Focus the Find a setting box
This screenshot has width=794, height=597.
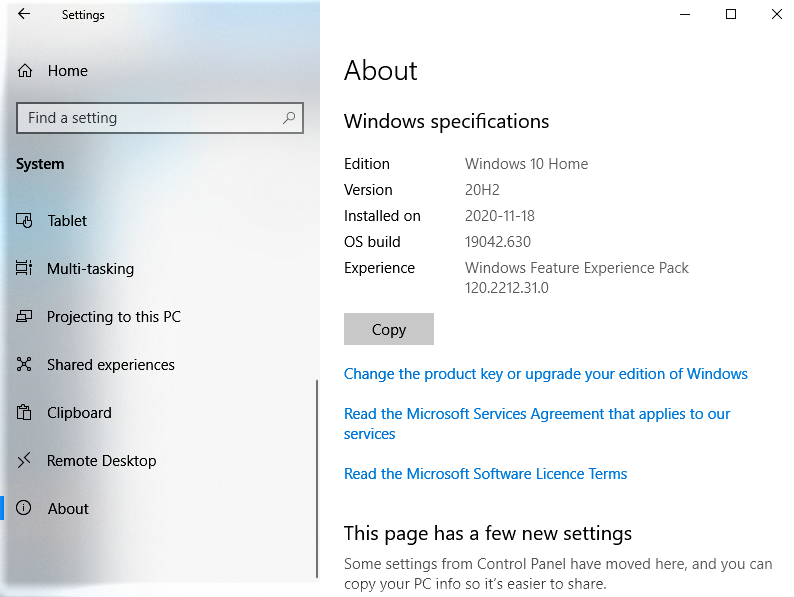pyautogui.click(x=160, y=118)
